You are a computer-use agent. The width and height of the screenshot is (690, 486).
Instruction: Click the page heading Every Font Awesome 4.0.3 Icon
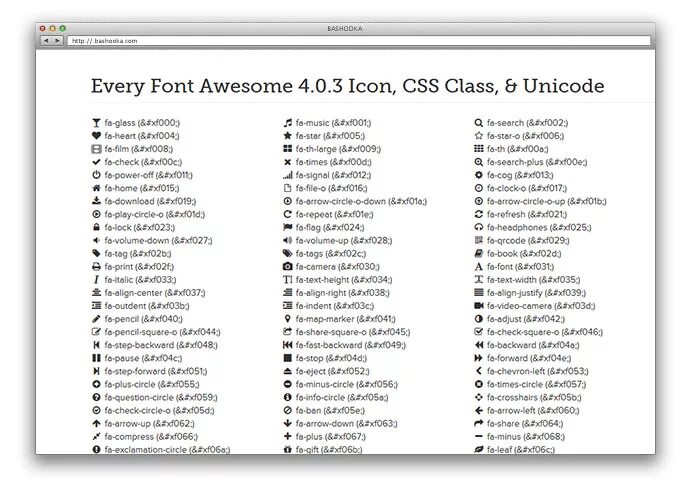tap(348, 86)
